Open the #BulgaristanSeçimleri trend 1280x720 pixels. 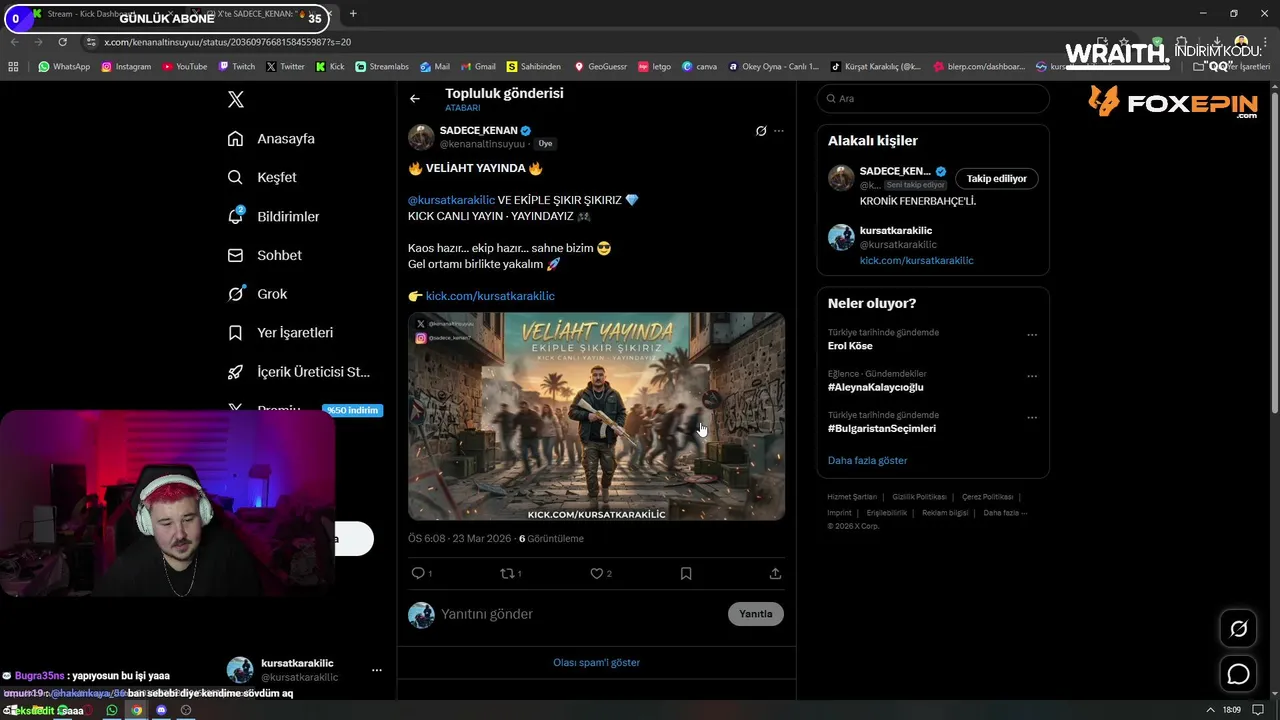(x=882, y=428)
